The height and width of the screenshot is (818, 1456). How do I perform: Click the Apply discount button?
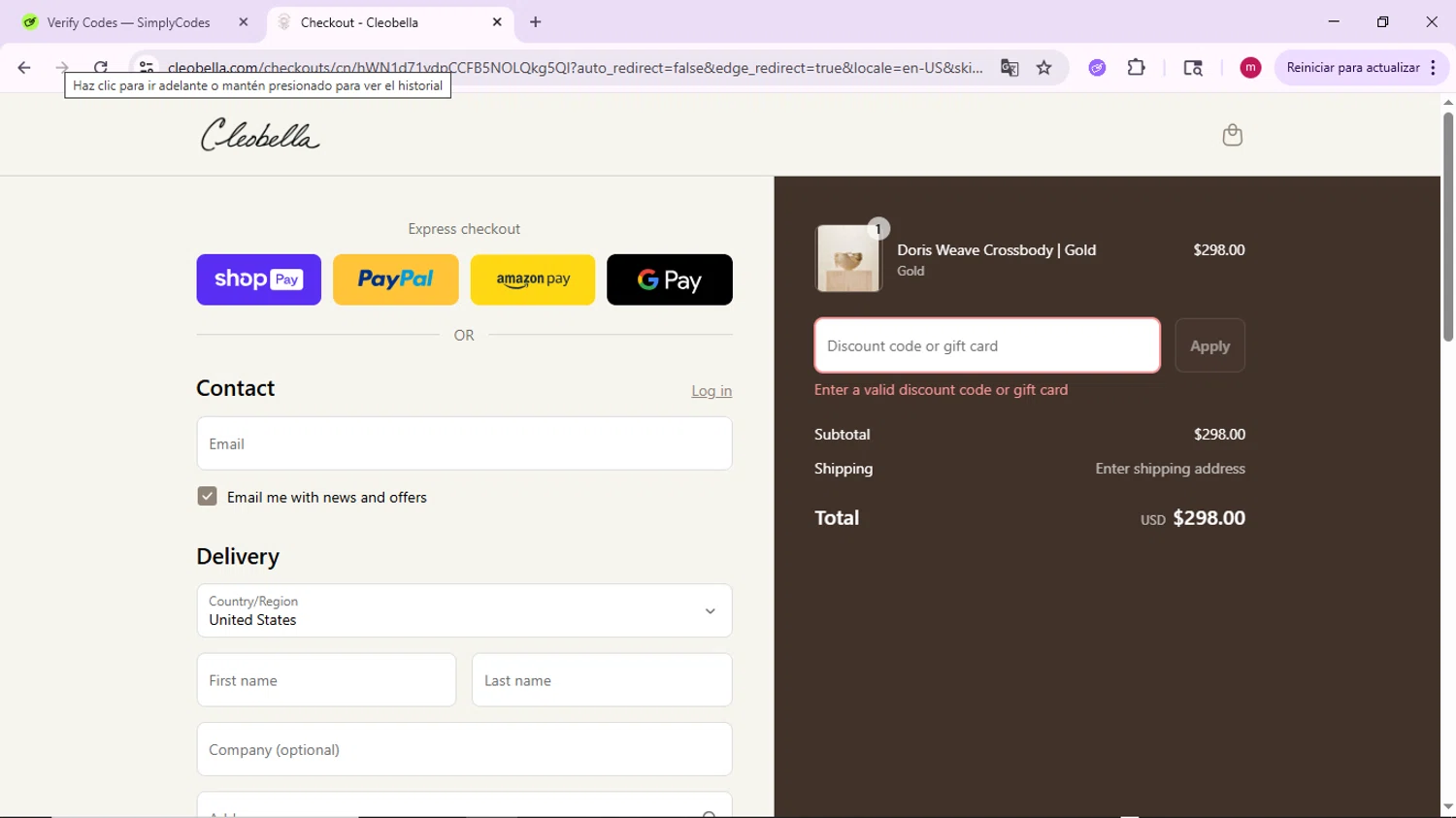(1209, 345)
